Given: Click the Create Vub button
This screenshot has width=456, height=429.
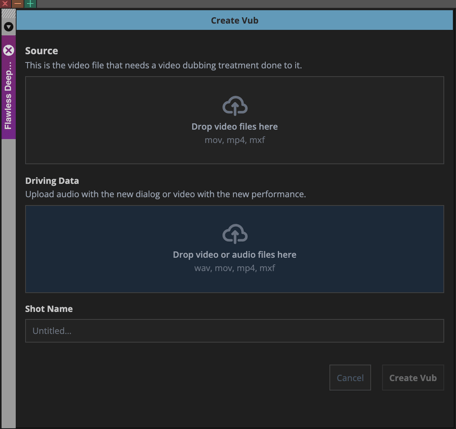Looking at the screenshot, I should tap(413, 378).
